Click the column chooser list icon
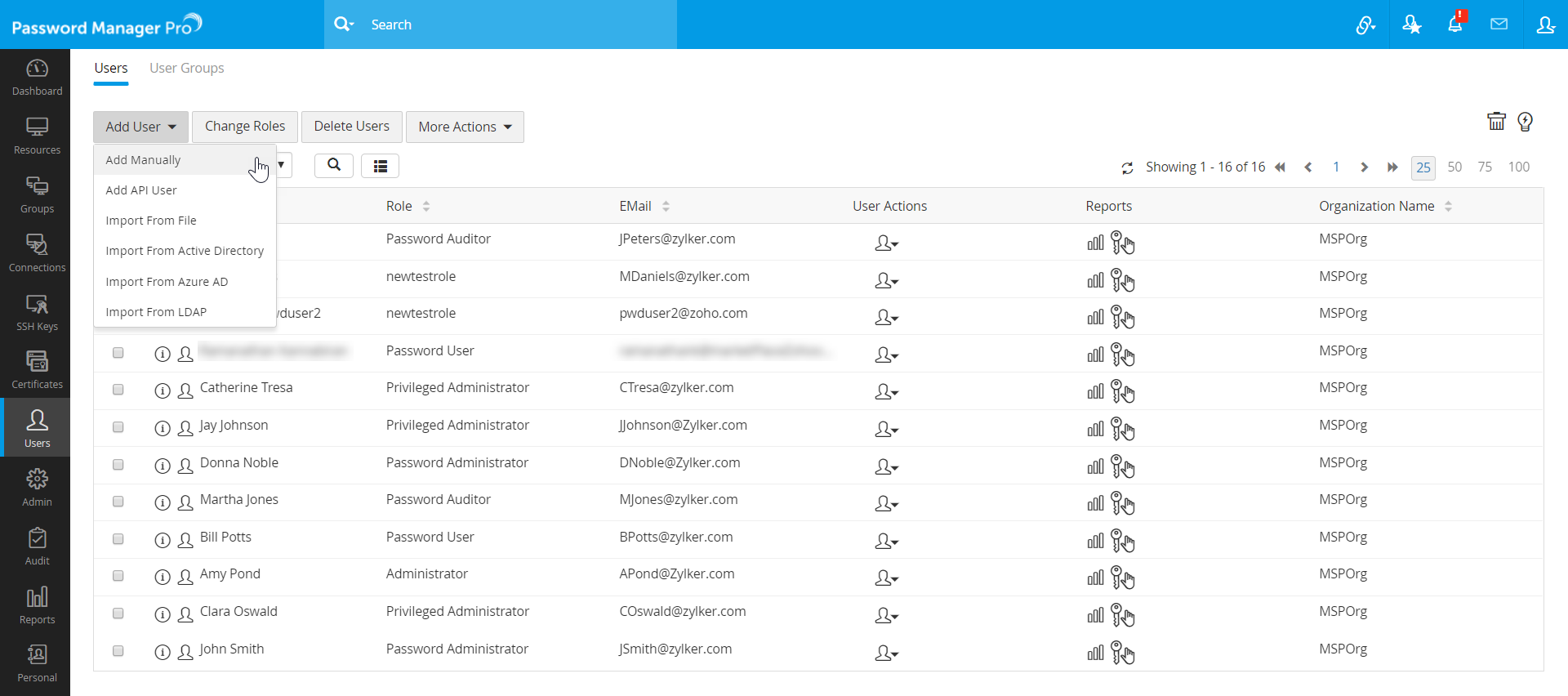The image size is (1568, 696). click(x=380, y=166)
